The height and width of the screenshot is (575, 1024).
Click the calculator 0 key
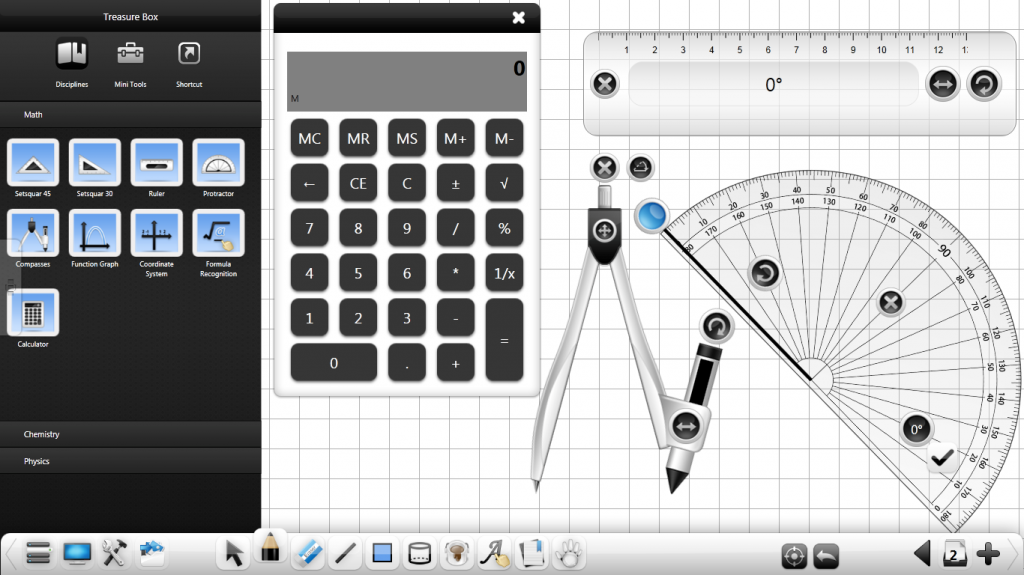pos(334,363)
